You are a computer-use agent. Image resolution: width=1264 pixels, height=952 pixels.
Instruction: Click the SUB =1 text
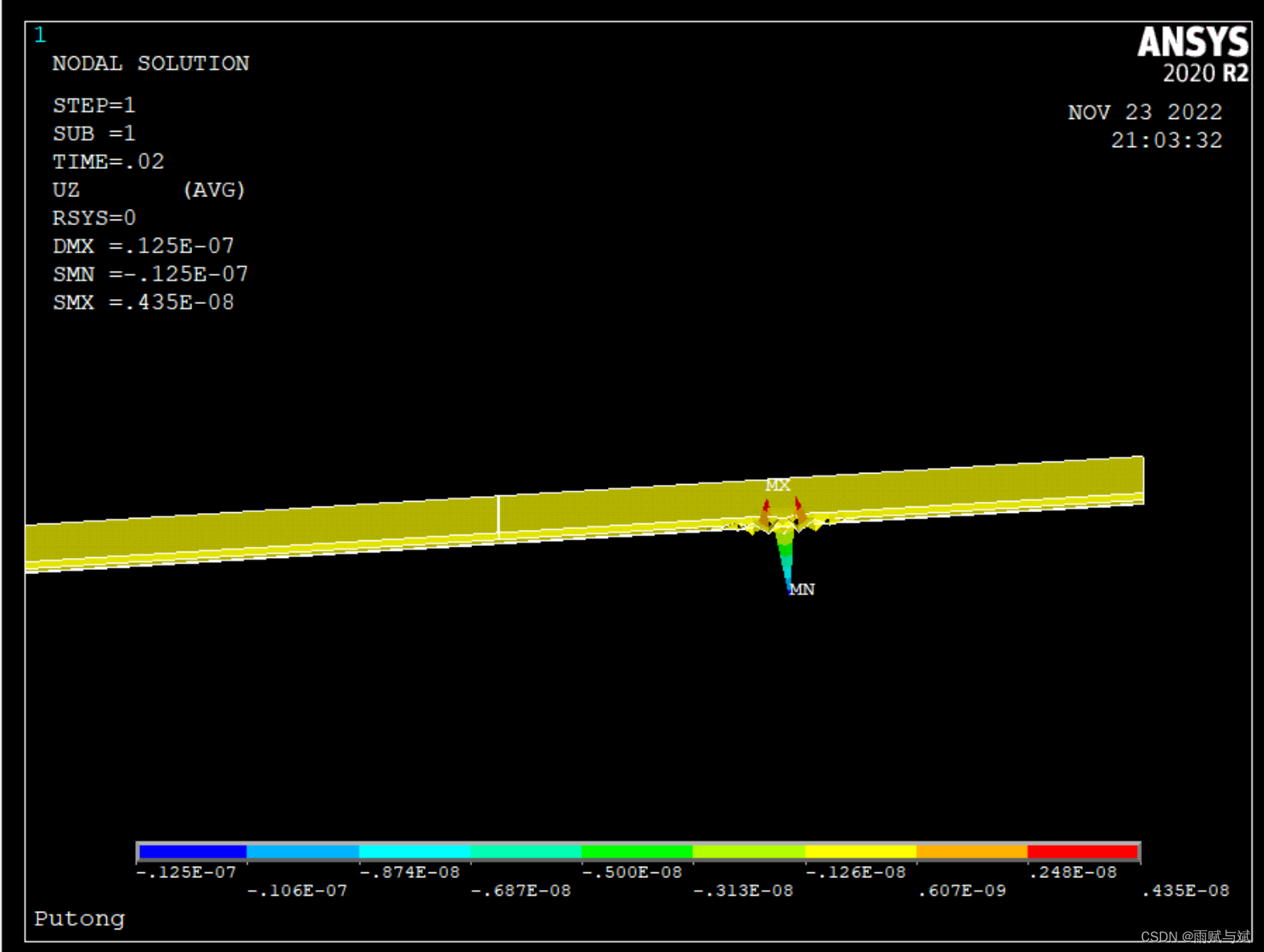click(x=94, y=133)
